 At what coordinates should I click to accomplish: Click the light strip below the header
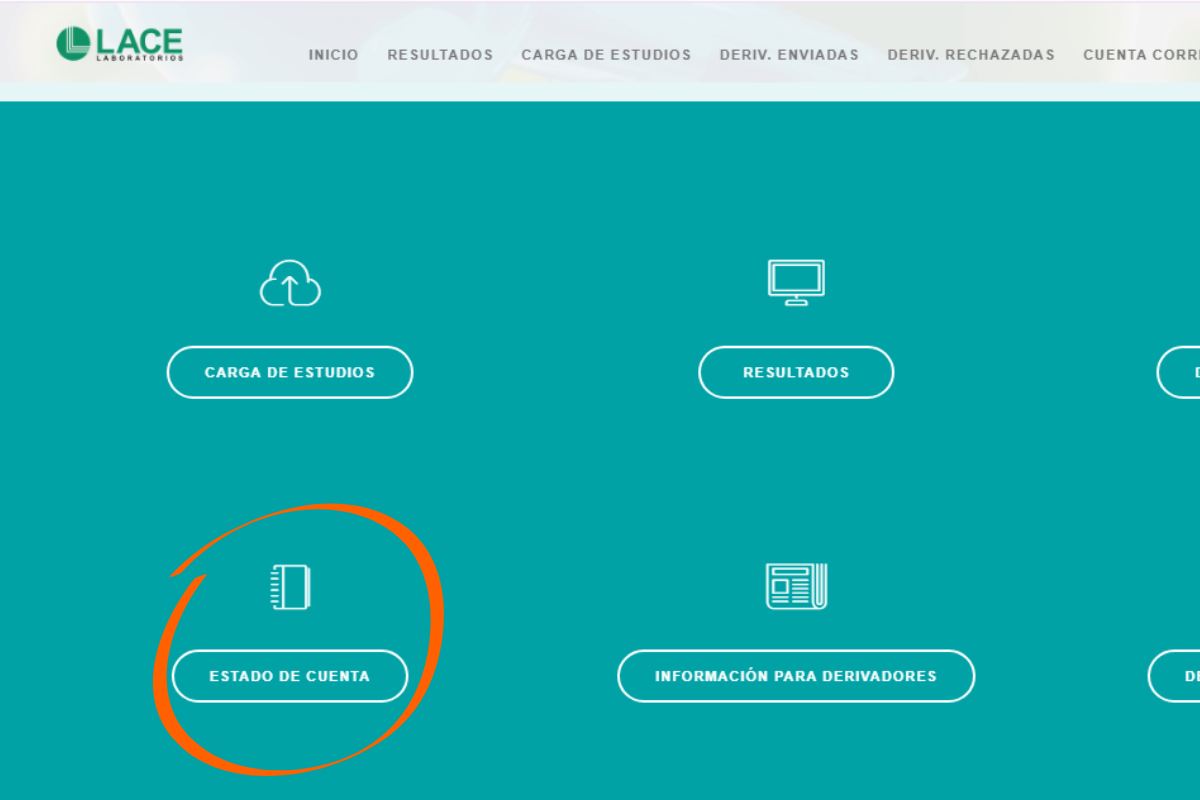click(600, 92)
